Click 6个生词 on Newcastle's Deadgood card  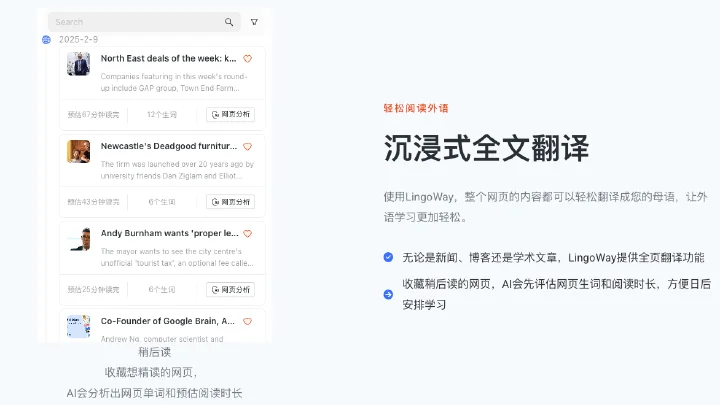click(x=162, y=202)
